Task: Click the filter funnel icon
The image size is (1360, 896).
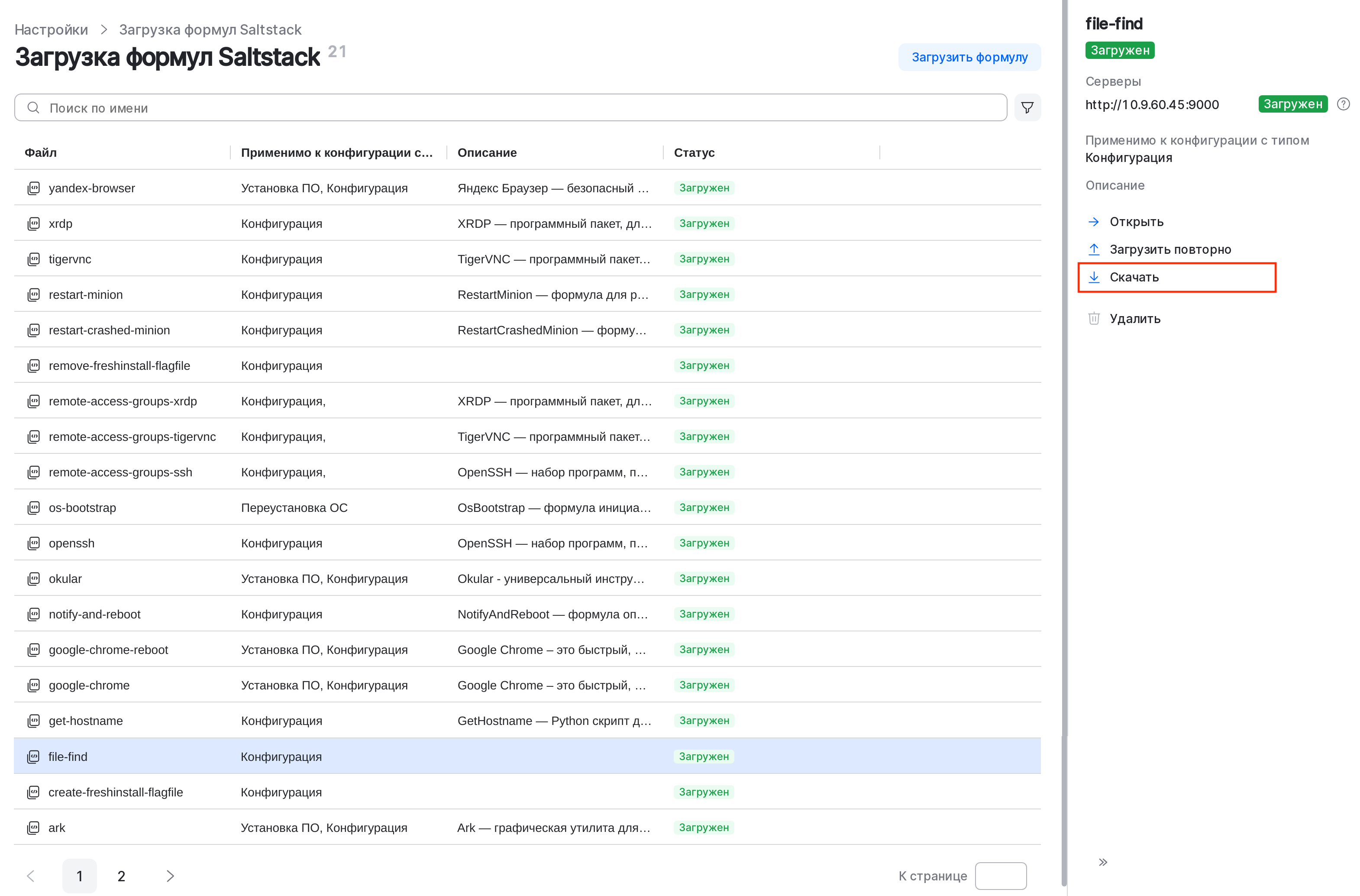Action: [1027, 107]
